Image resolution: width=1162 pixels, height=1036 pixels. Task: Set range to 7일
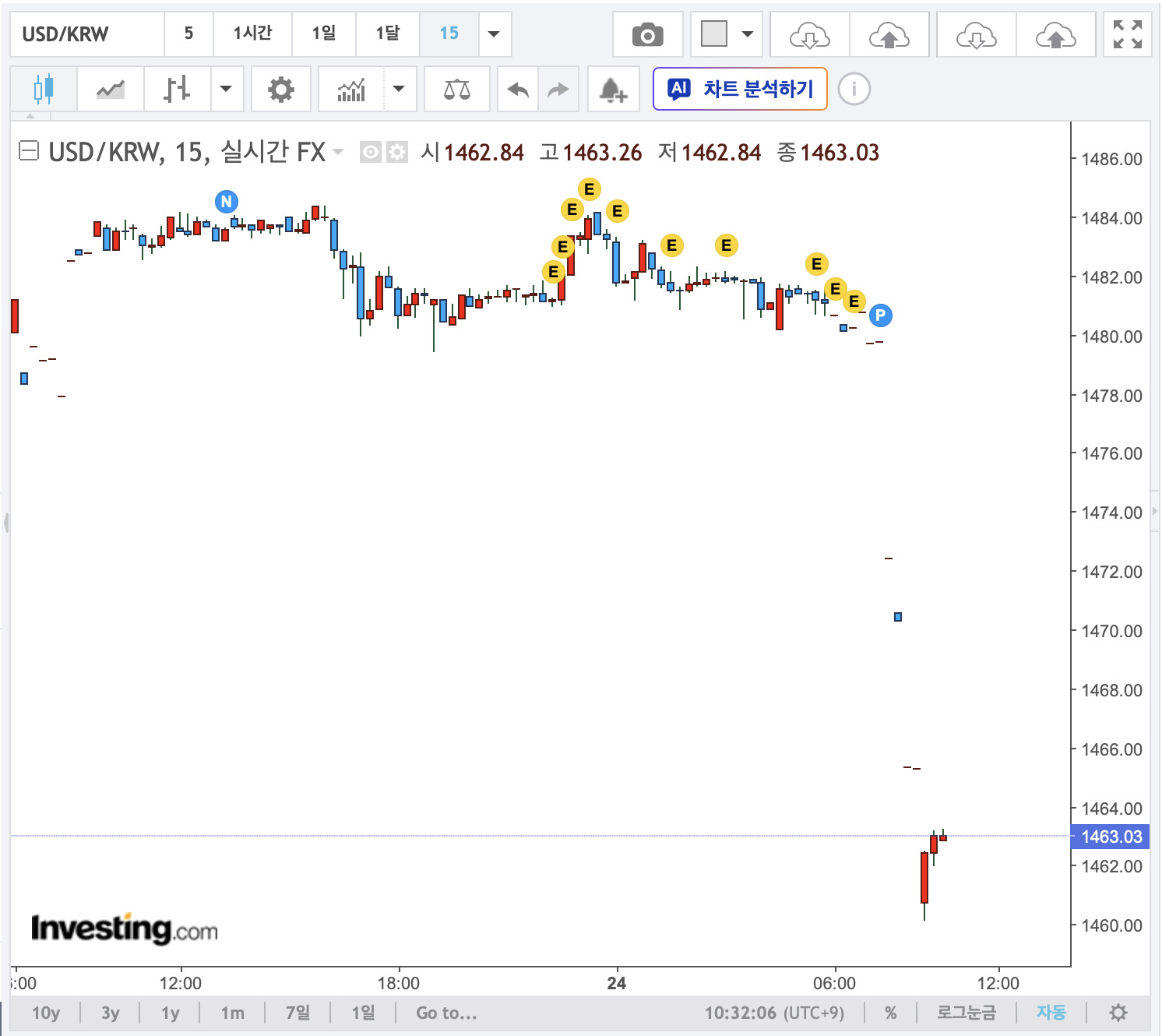tap(298, 1013)
